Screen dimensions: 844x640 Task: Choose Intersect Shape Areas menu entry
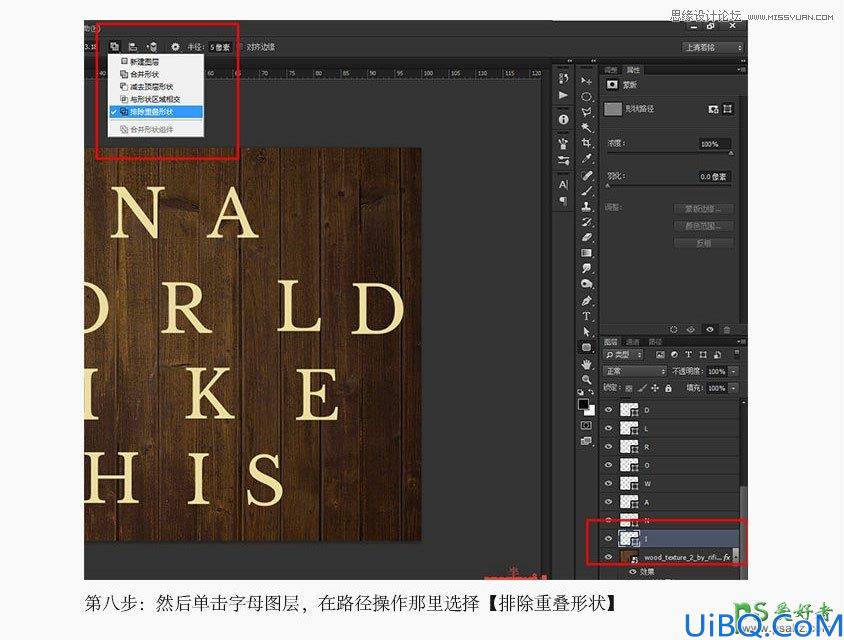[x=155, y=99]
